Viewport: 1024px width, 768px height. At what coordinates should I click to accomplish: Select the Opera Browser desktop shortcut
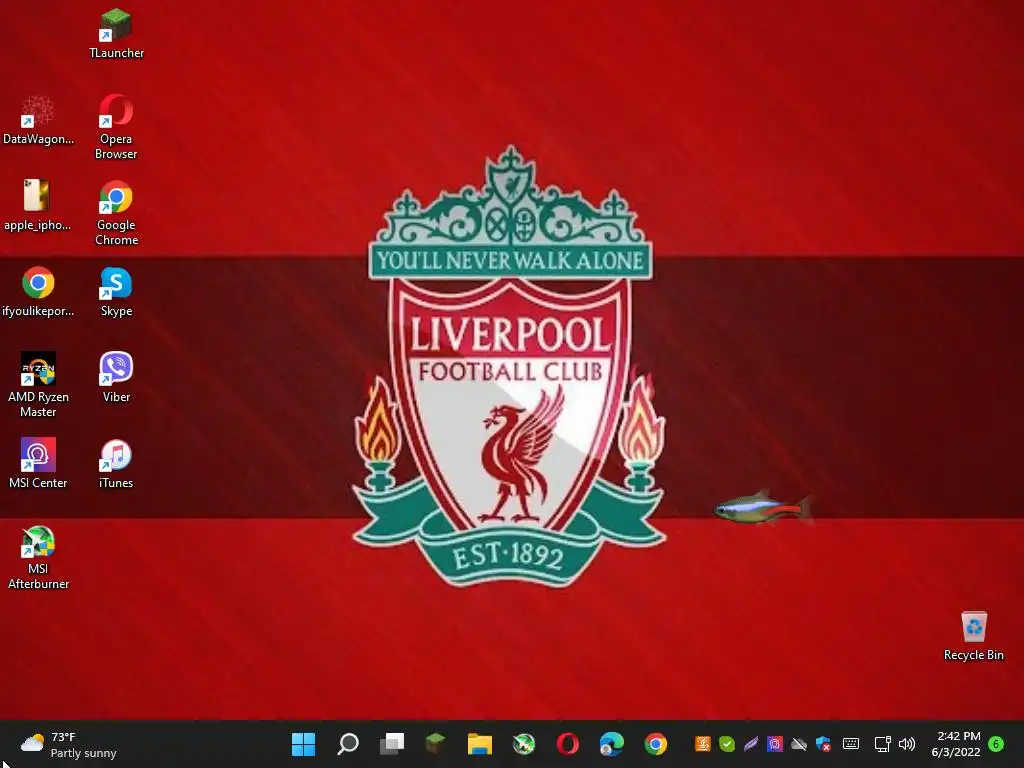tap(116, 127)
